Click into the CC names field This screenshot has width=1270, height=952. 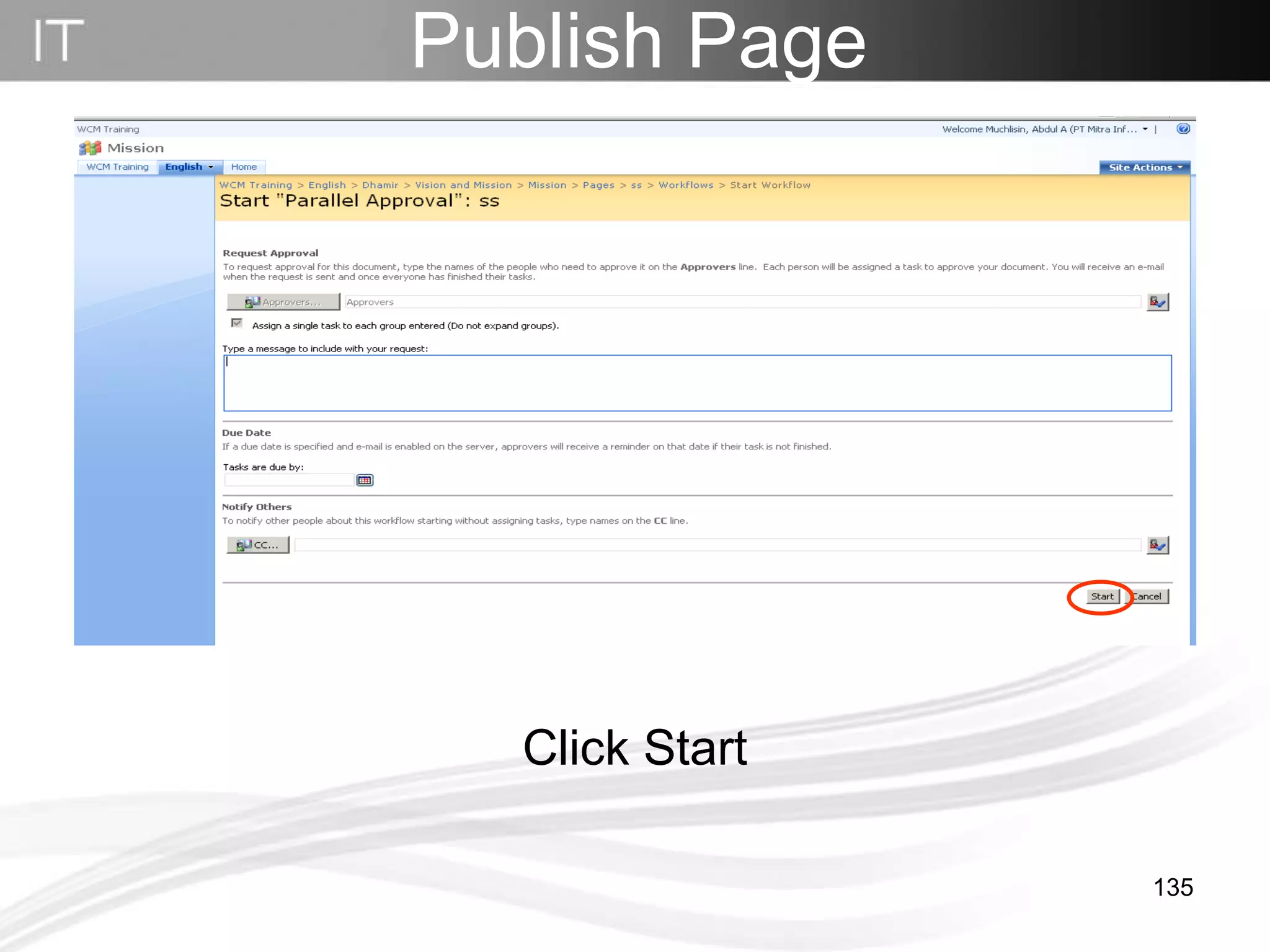717,545
